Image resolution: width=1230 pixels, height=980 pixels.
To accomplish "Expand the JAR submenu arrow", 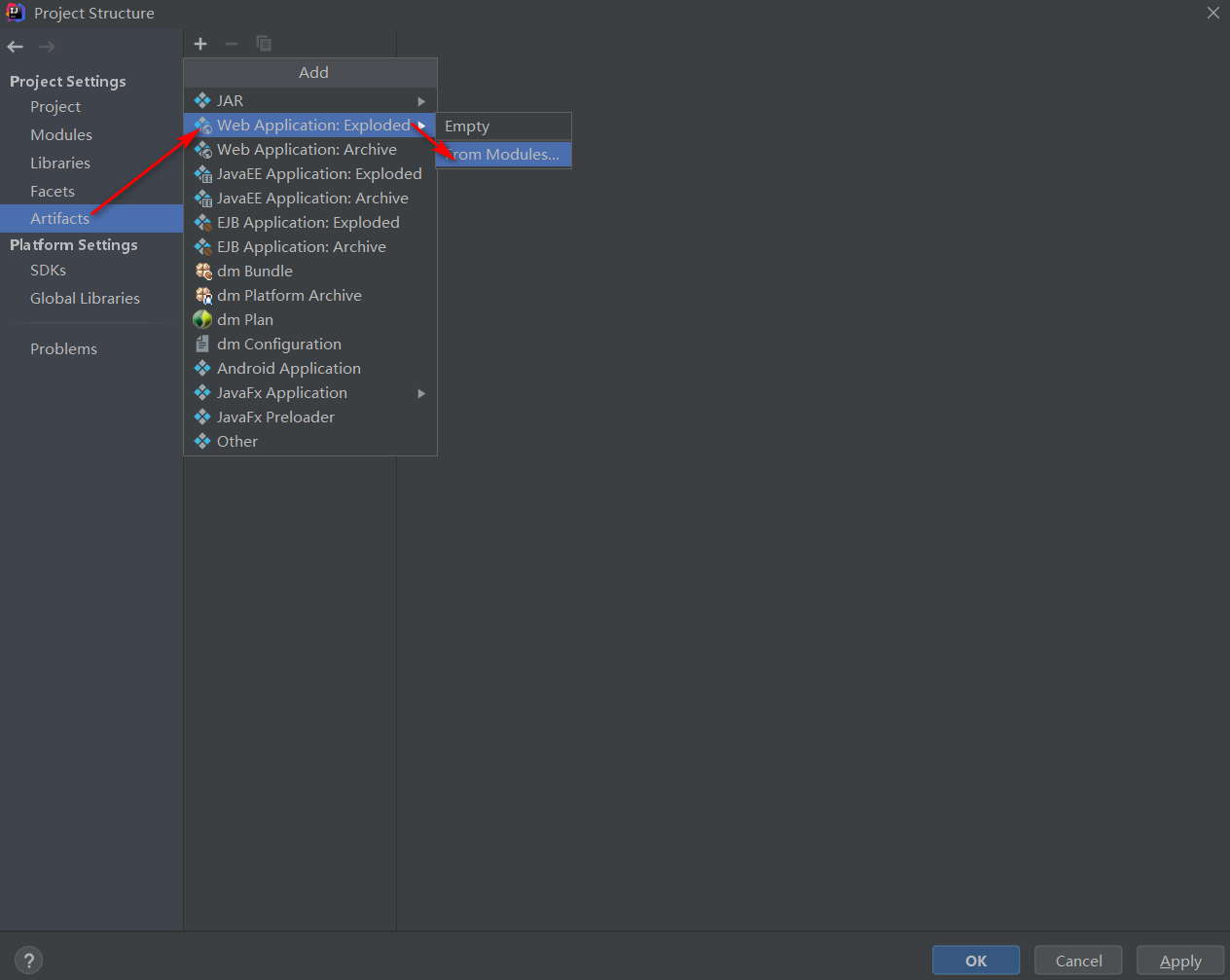I will pos(421,101).
